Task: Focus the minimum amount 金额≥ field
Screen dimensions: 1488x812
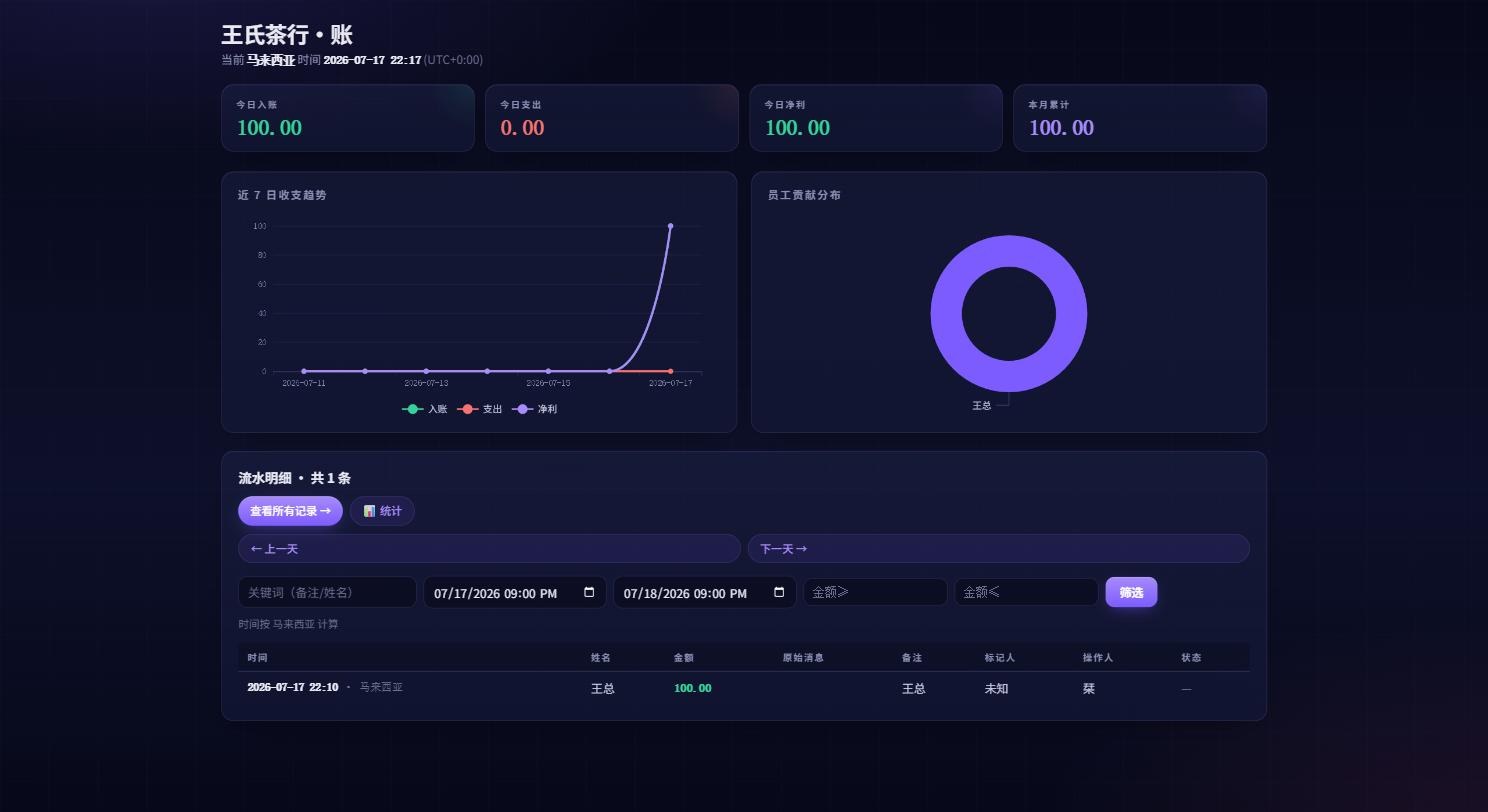Action: click(x=875, y=592)
